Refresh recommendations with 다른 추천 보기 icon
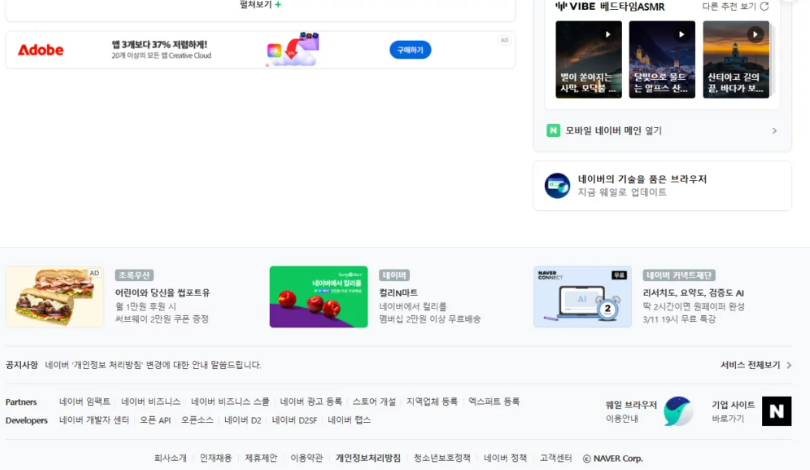 (765, 6)
